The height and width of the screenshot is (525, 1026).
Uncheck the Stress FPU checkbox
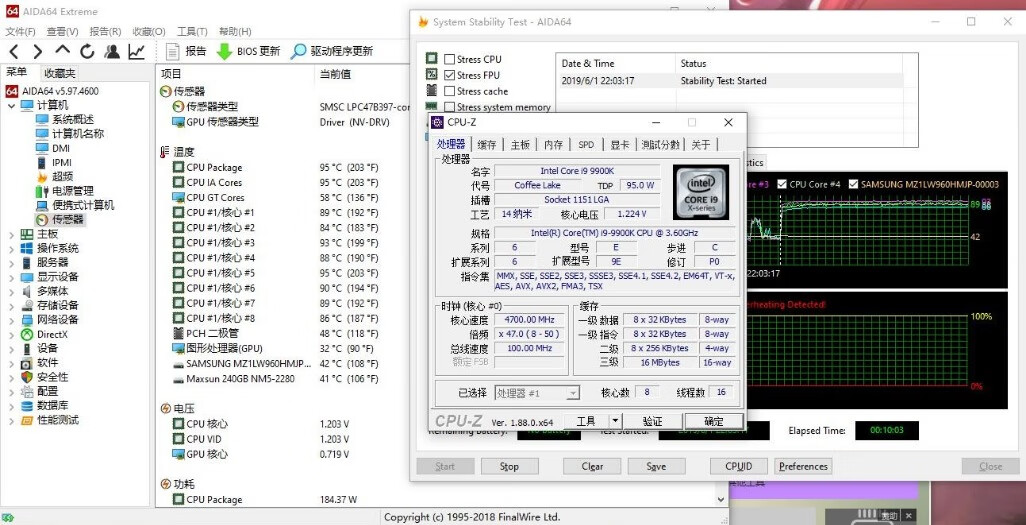pos(449,75)
